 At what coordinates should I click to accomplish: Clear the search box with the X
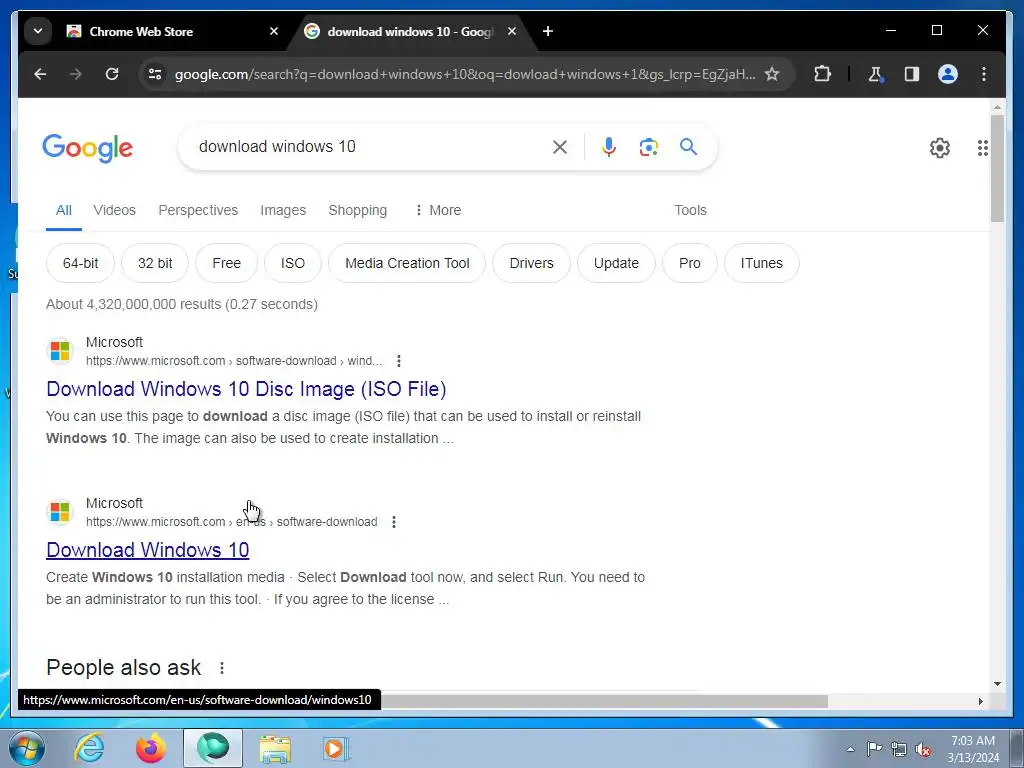point(560,147)
